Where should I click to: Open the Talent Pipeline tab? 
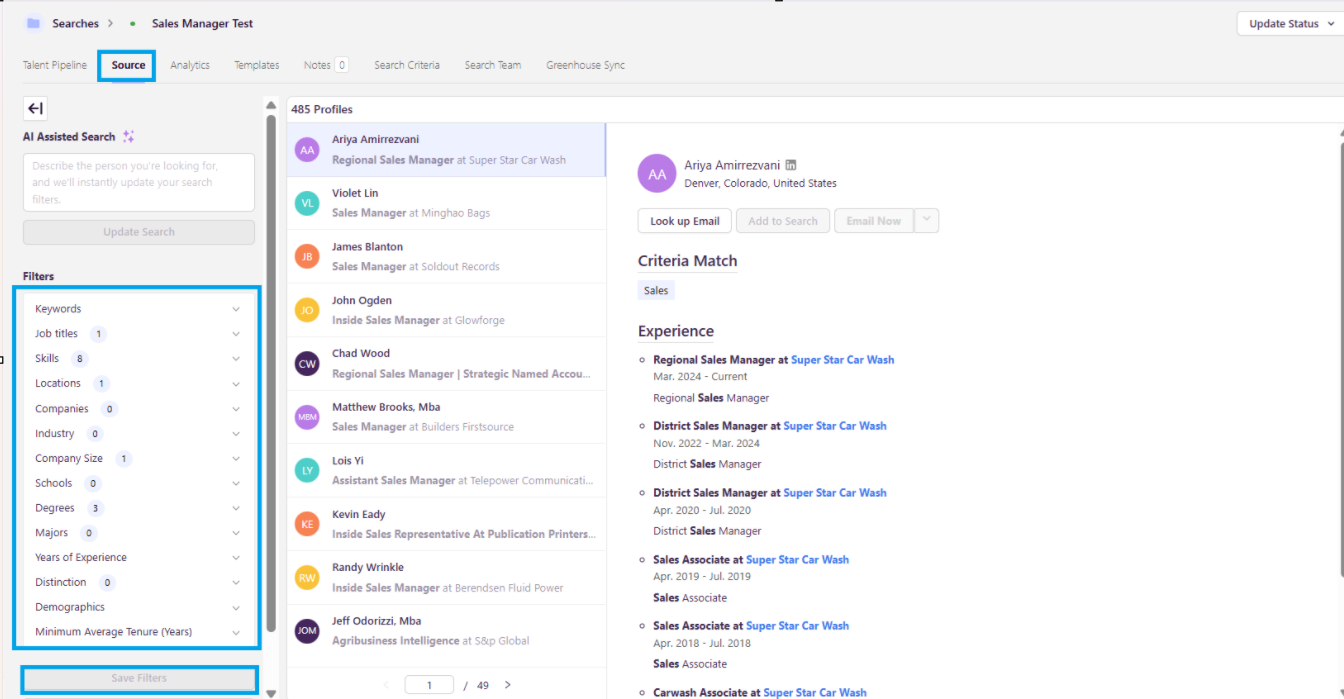(x=55, y=66)
